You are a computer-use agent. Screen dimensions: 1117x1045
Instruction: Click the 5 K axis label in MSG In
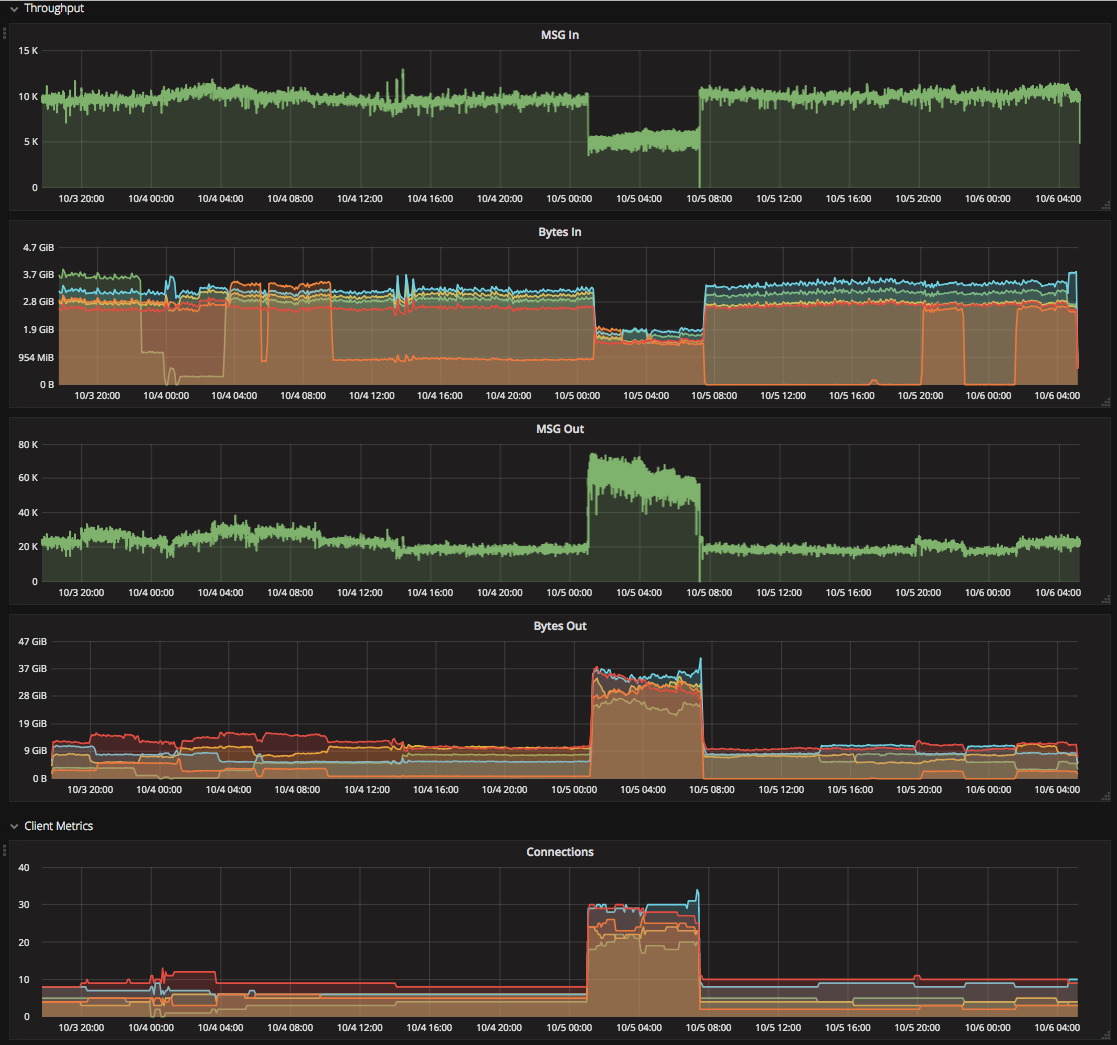pyautogui.click(x=31, y=142)
